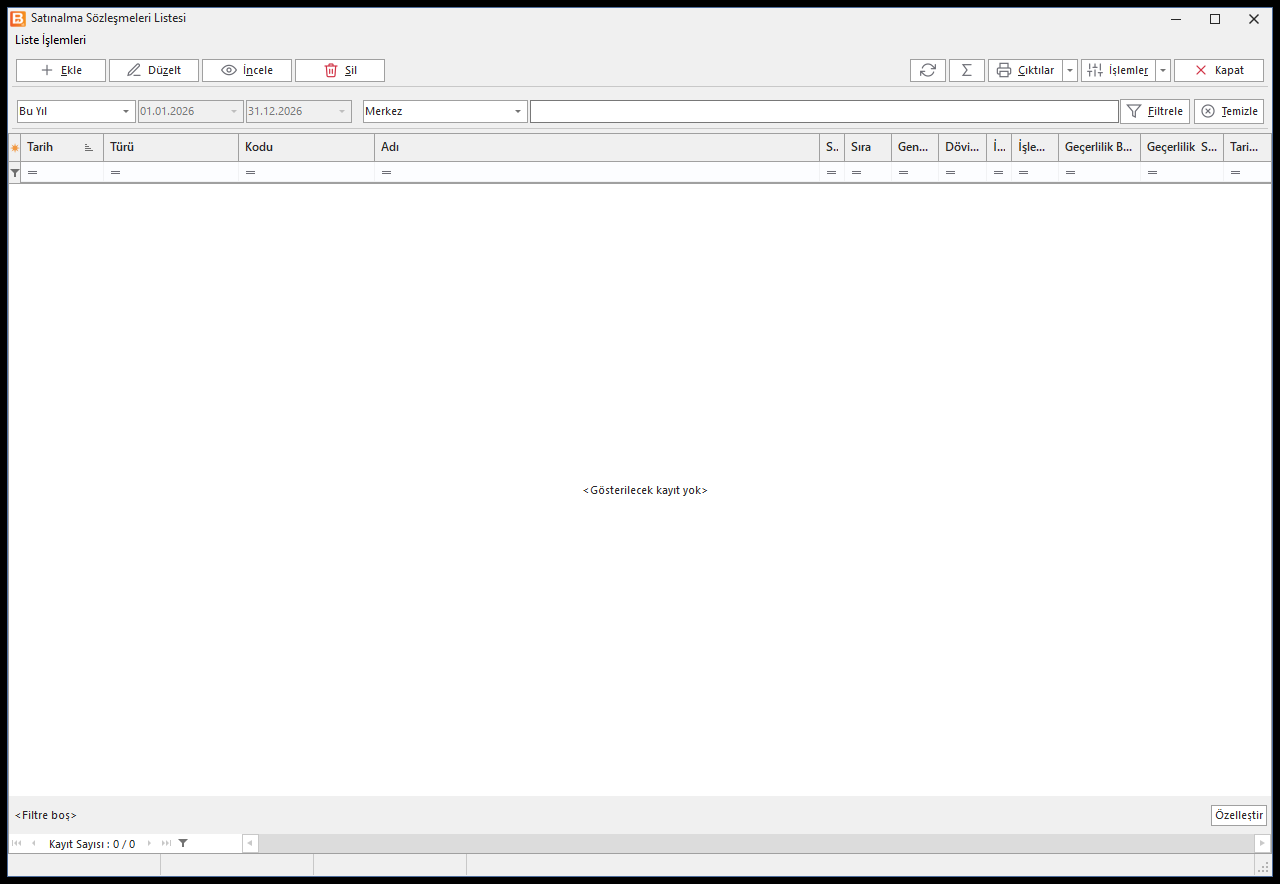Click the Geçerlilik B... column header

pyautogui.click(x=1099, y=147)
